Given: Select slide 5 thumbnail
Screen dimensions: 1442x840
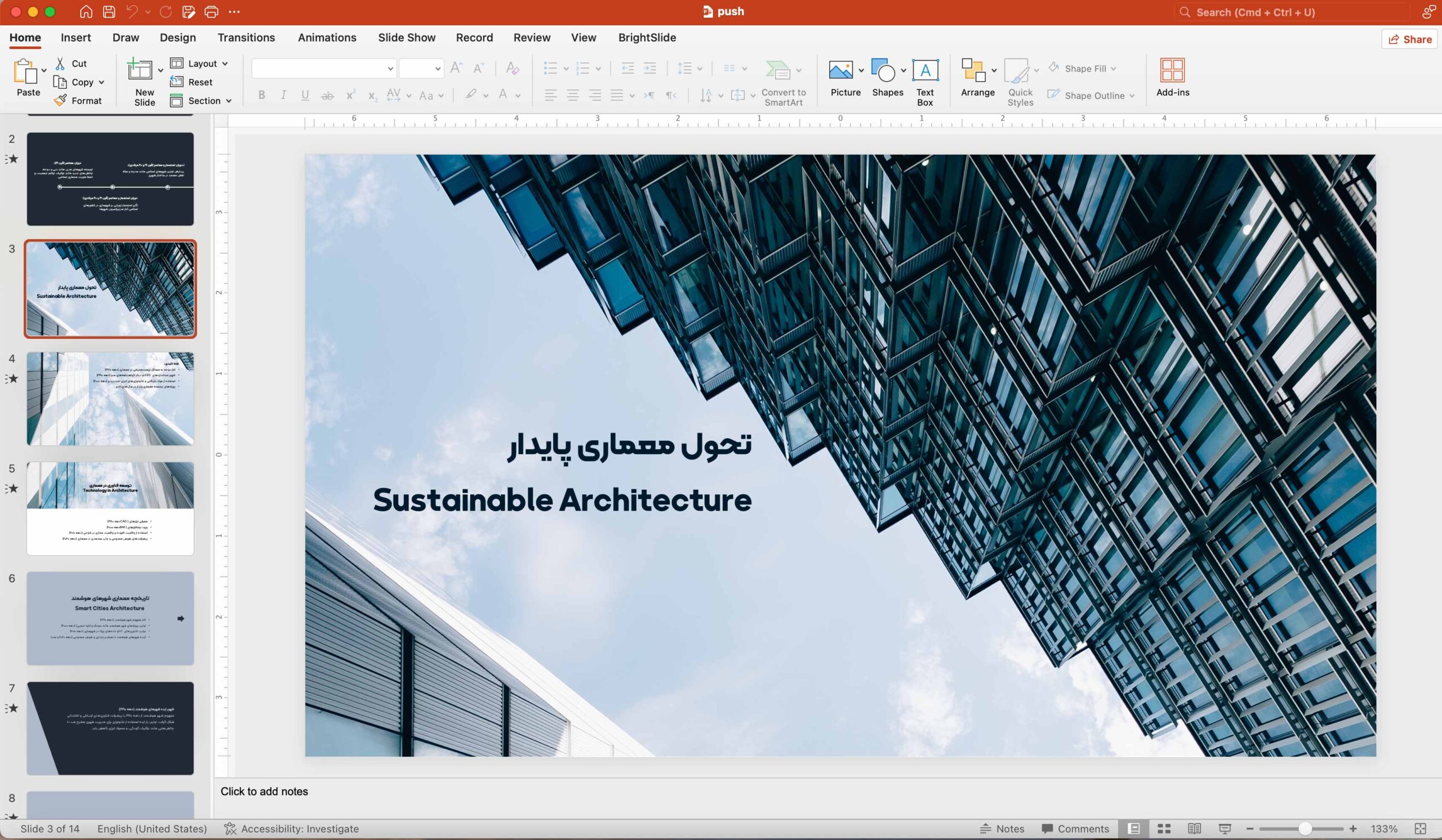Looking at the screenshot, I should tap(110, 508).
